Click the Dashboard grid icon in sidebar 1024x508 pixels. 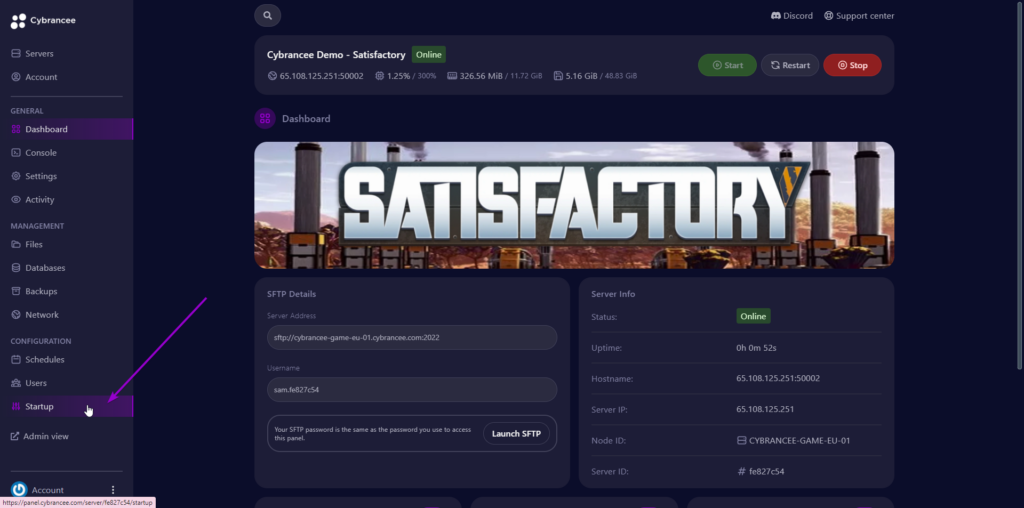coord(16,129)
